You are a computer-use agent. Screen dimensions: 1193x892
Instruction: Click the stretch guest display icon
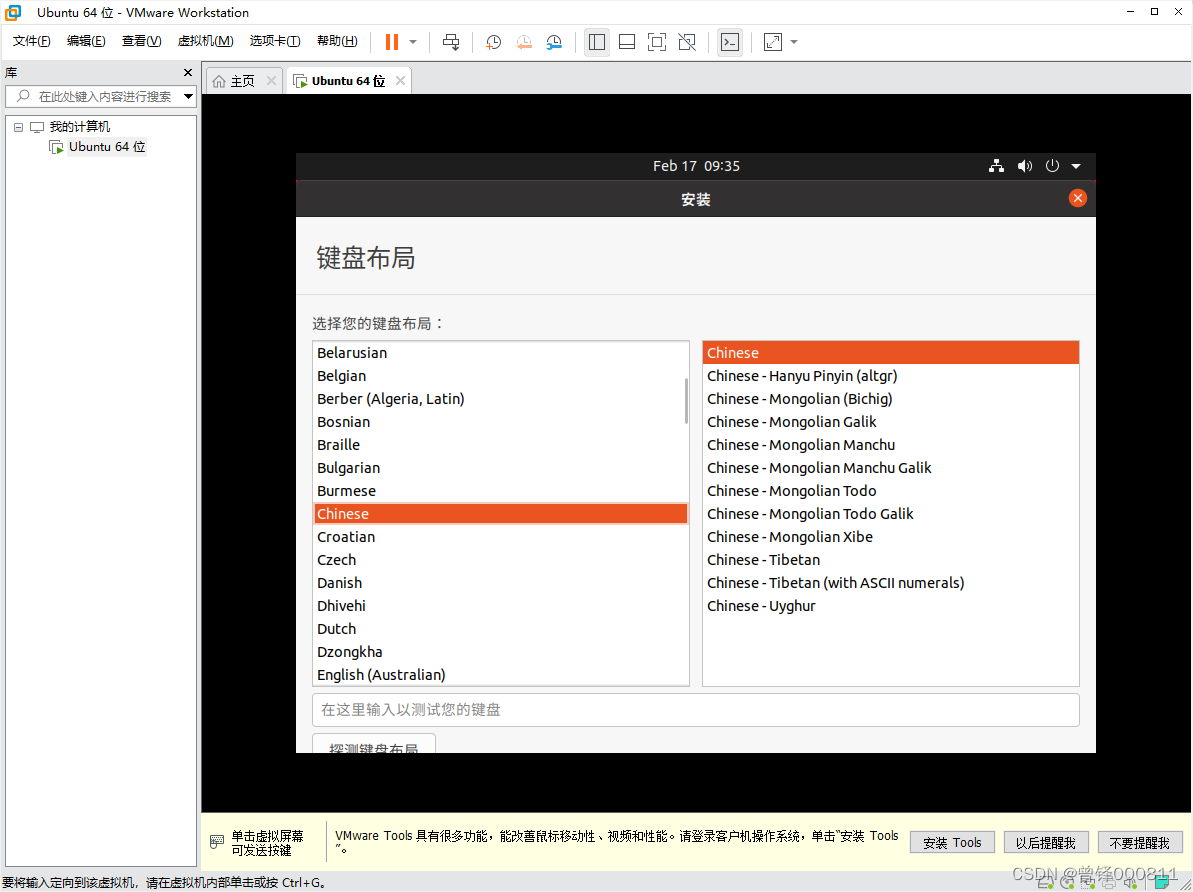click(773, 42)
